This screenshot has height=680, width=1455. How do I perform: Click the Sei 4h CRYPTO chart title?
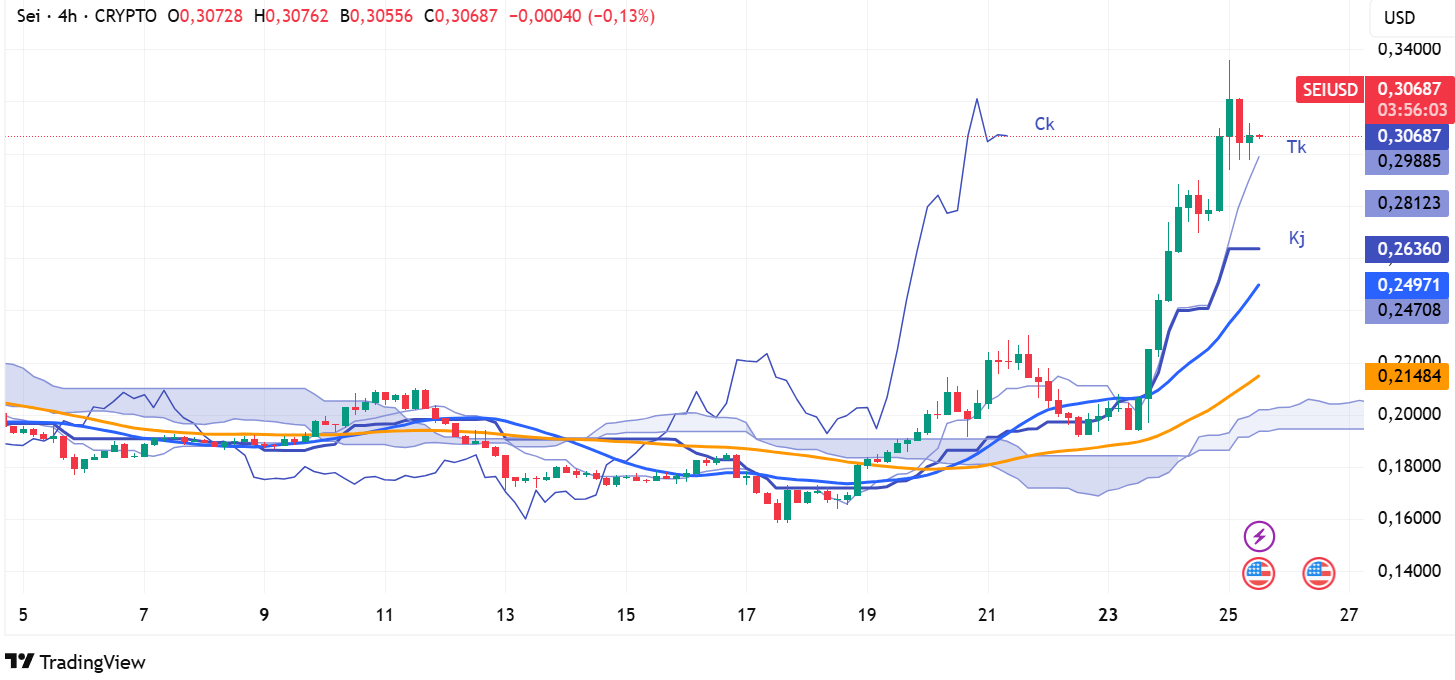pos(87,16)
